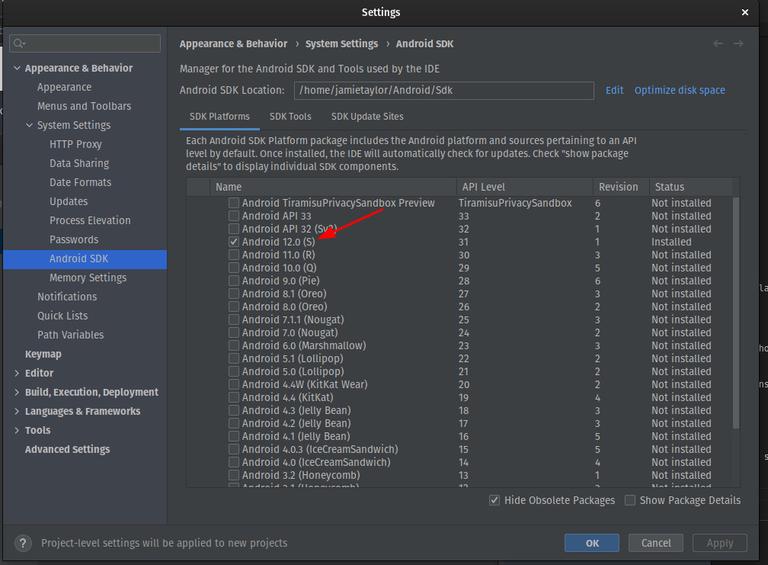The height and width of the screenshot is (565, 768).
Task: Open Quick Lists settings
Action: point(63,316)
